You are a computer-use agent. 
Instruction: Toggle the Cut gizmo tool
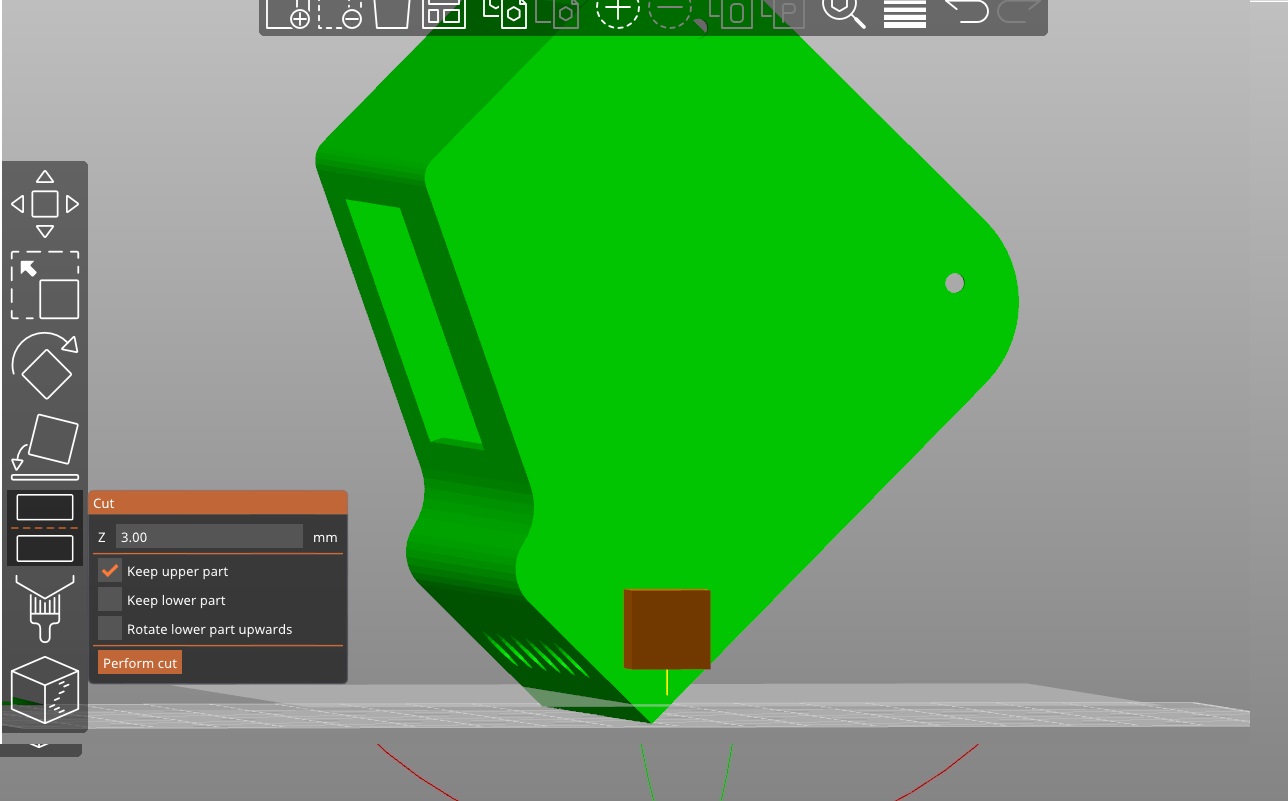(x=45, y=528)
